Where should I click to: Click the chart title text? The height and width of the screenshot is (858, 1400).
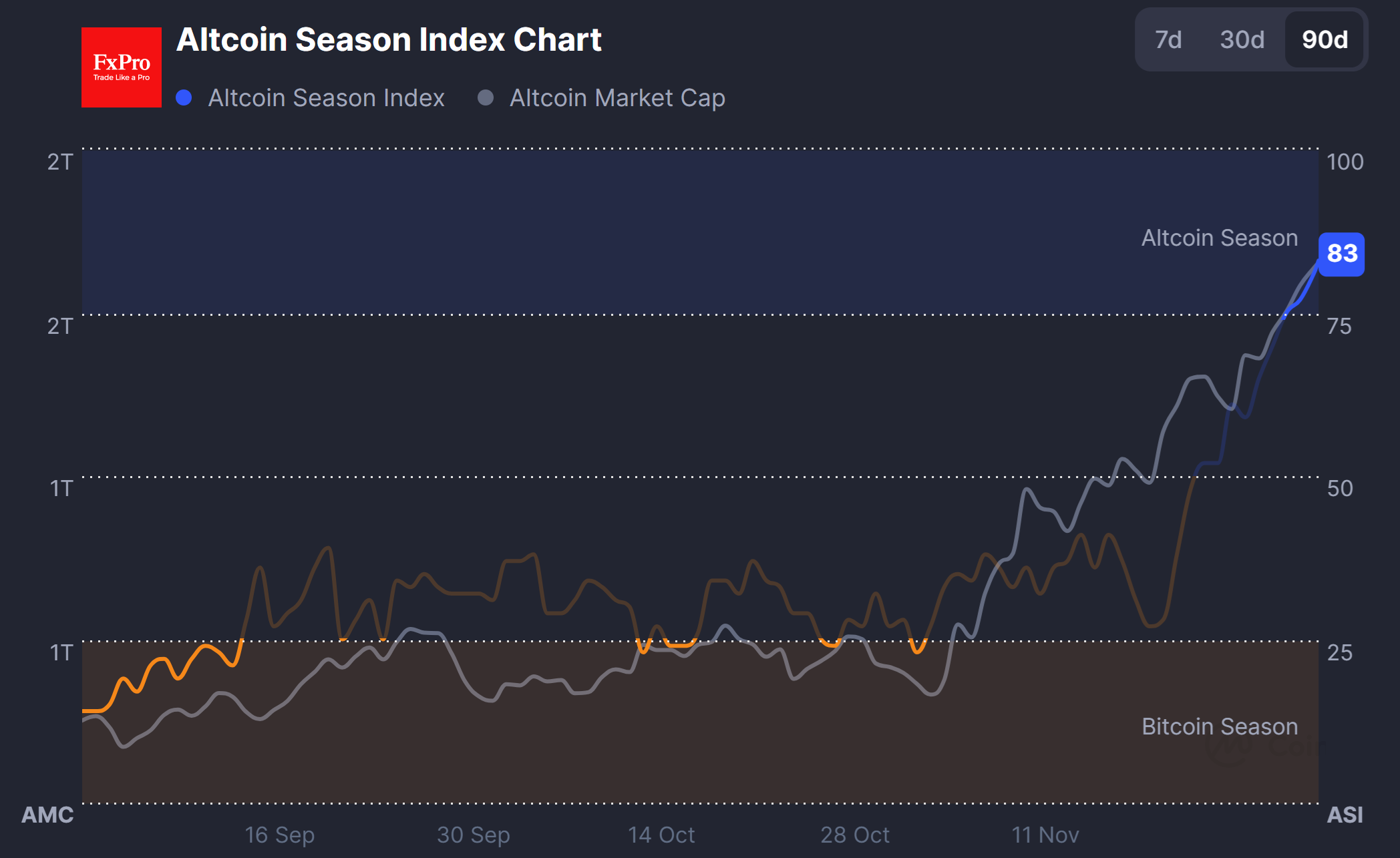pos(389,40)
